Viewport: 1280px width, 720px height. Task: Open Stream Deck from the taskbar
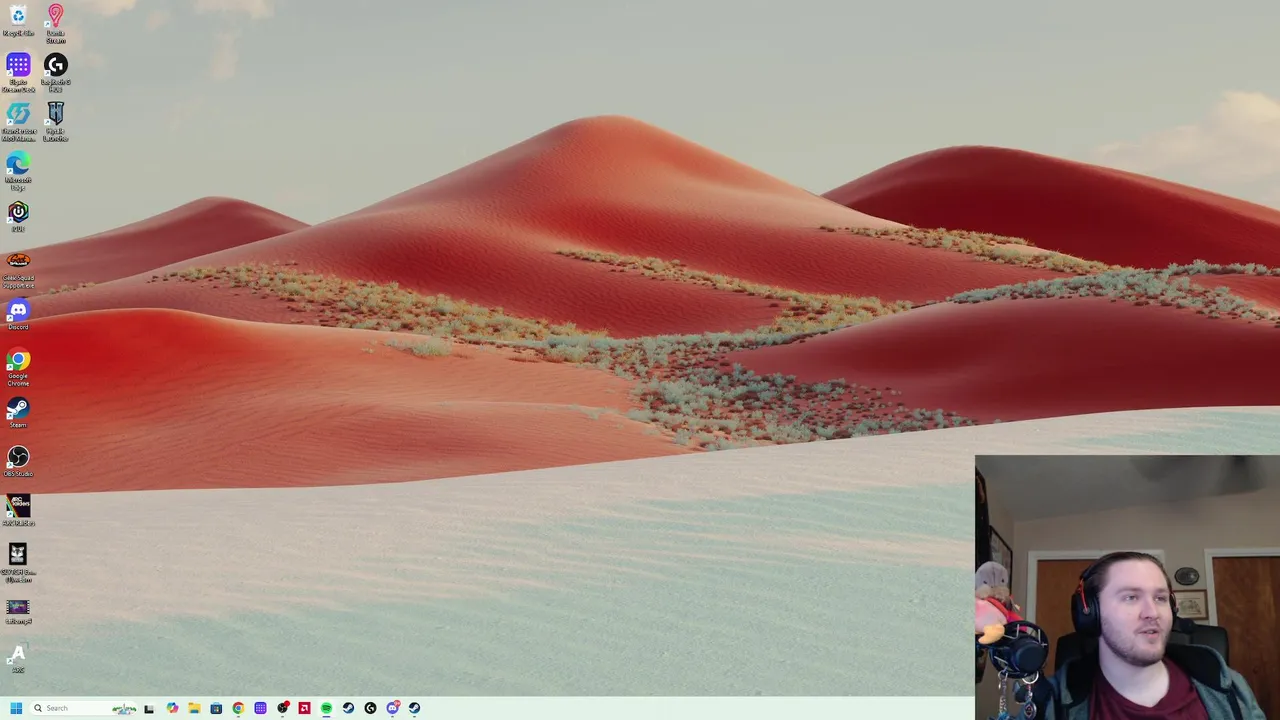(260, 708)
